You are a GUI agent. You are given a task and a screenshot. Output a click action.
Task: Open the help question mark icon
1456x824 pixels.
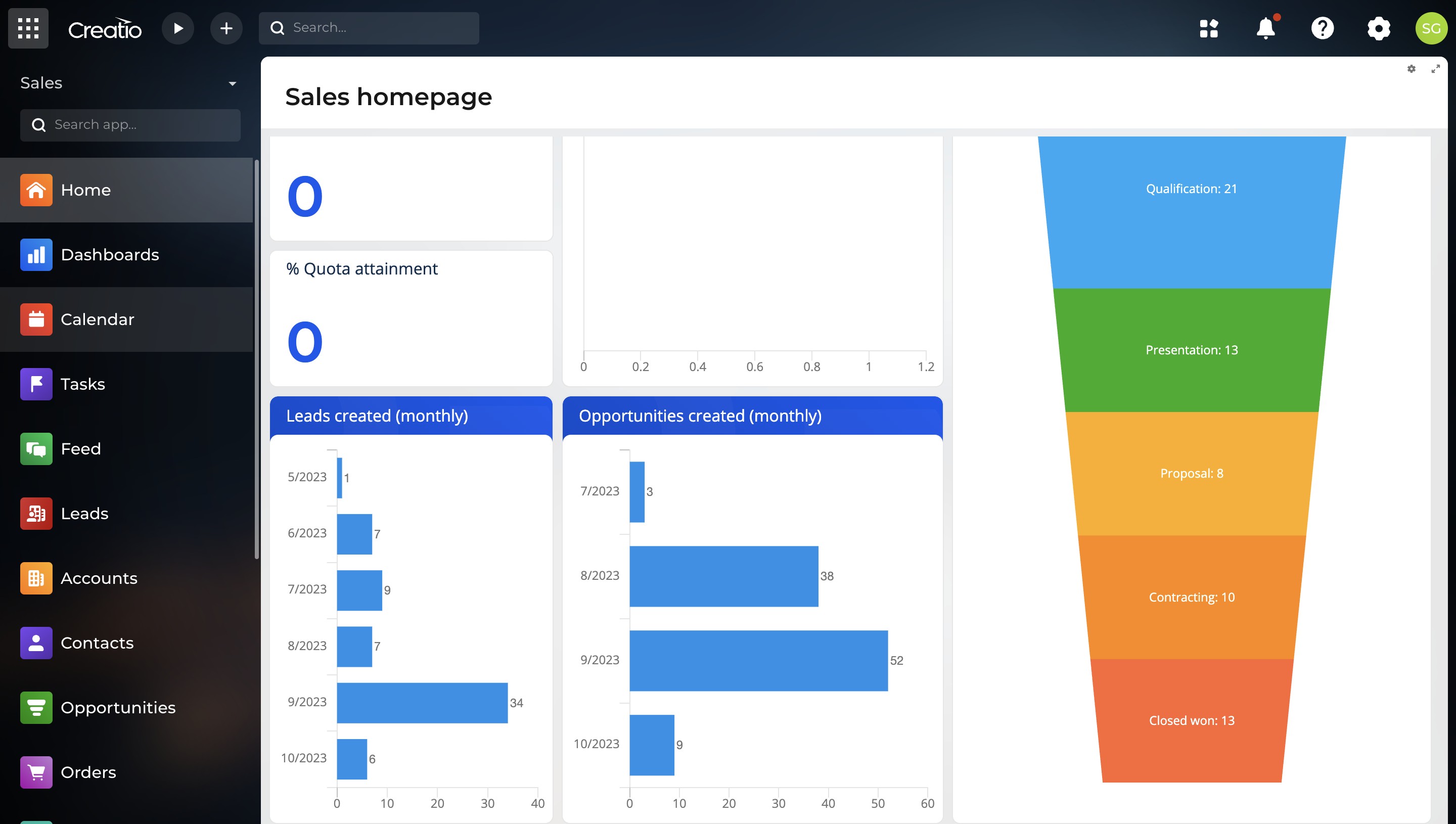pos(1322,28)
